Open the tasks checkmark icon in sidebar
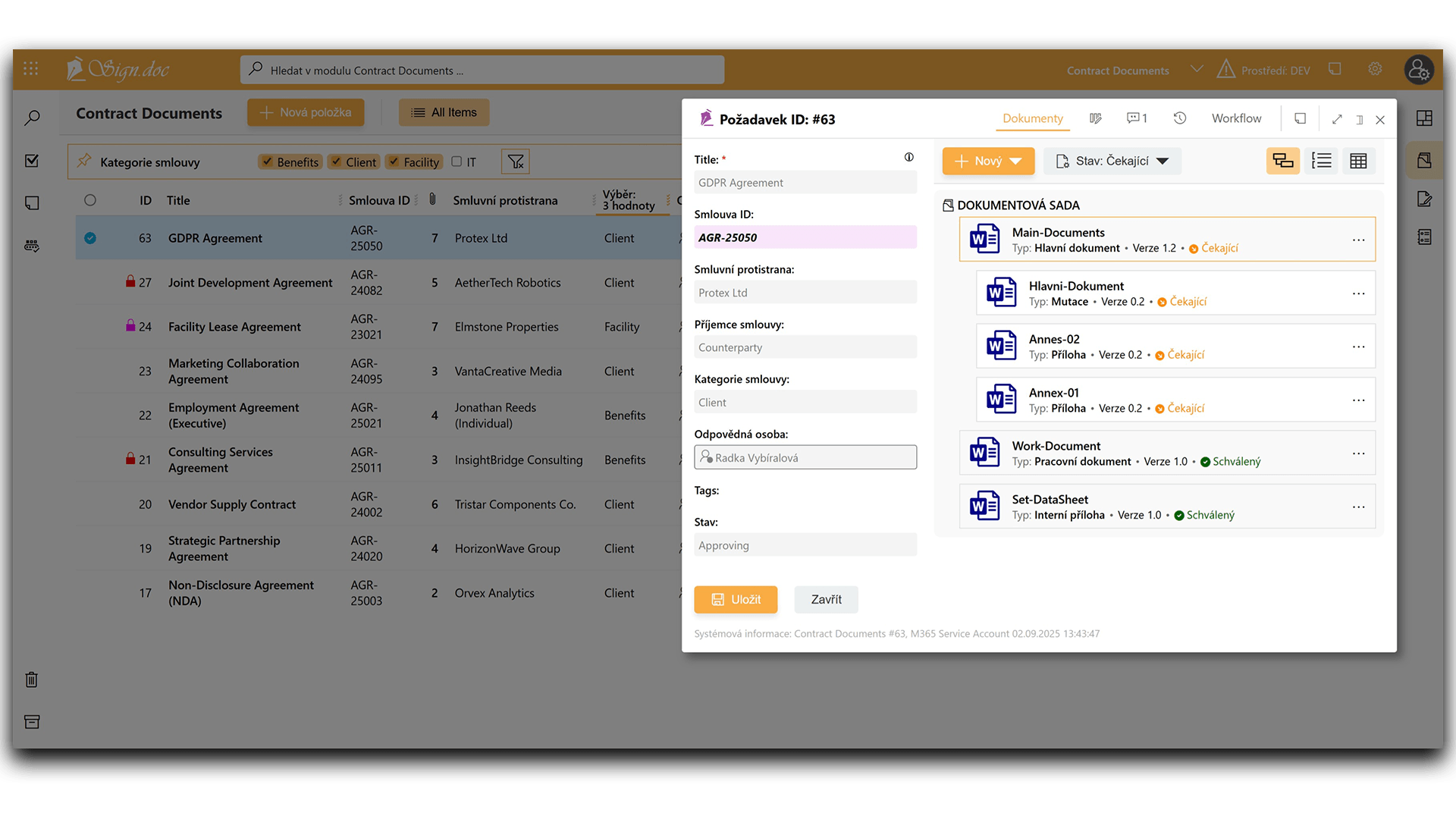Image resolution: width=1456 pixels, height=819 pixels. pos(32,161)
